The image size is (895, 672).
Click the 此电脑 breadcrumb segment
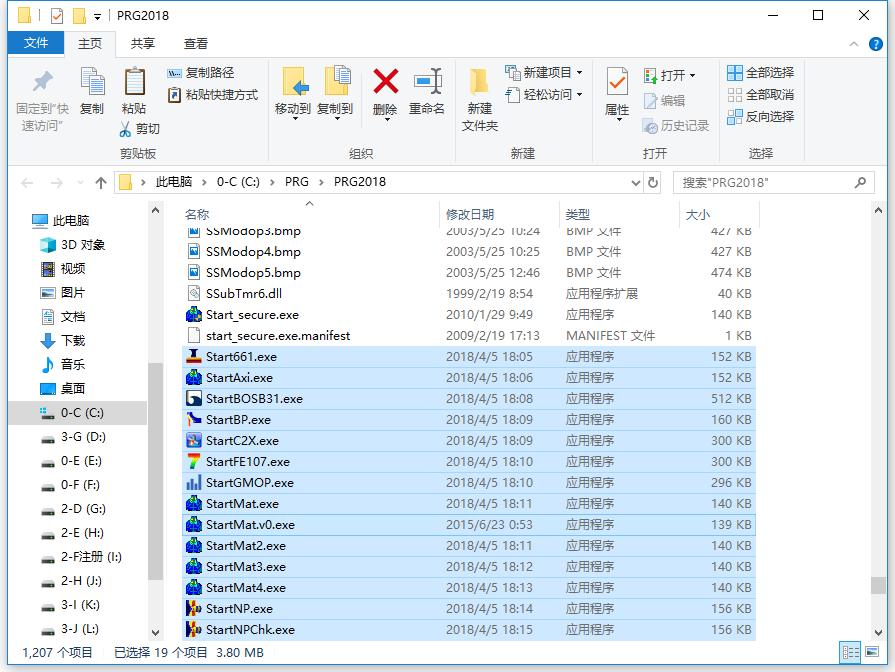pyautogui.click(x=174, y=182)
